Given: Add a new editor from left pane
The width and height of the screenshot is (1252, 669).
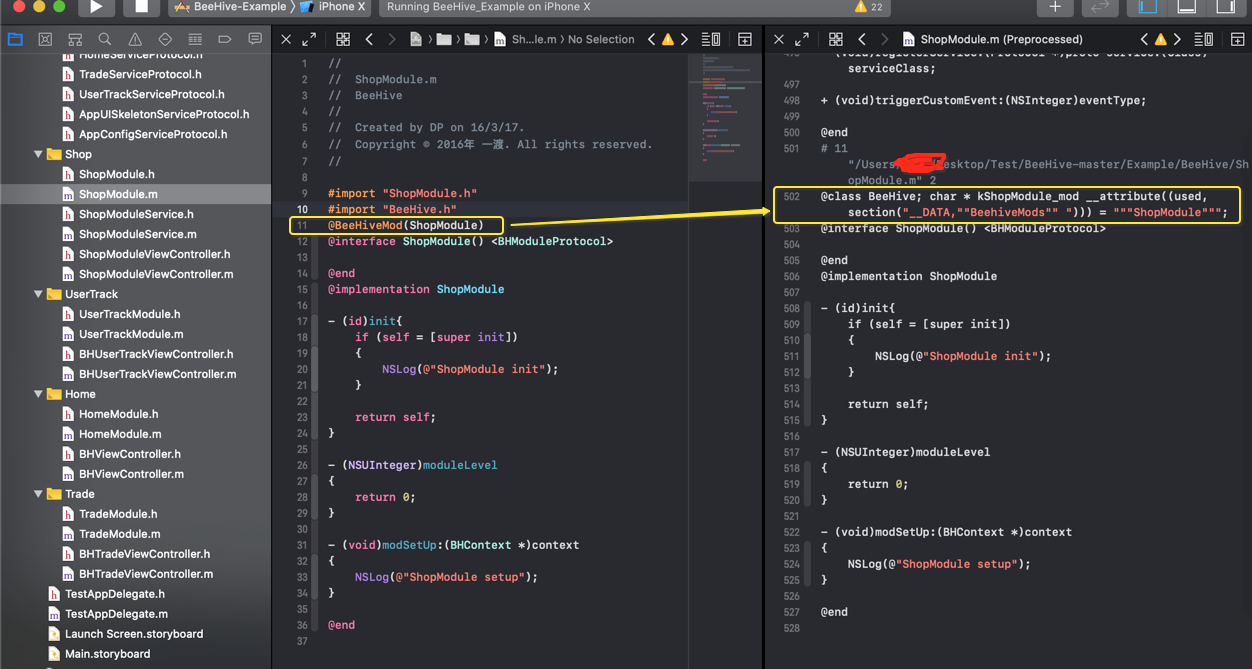Looking at the screenshot, I should [745, 40].
